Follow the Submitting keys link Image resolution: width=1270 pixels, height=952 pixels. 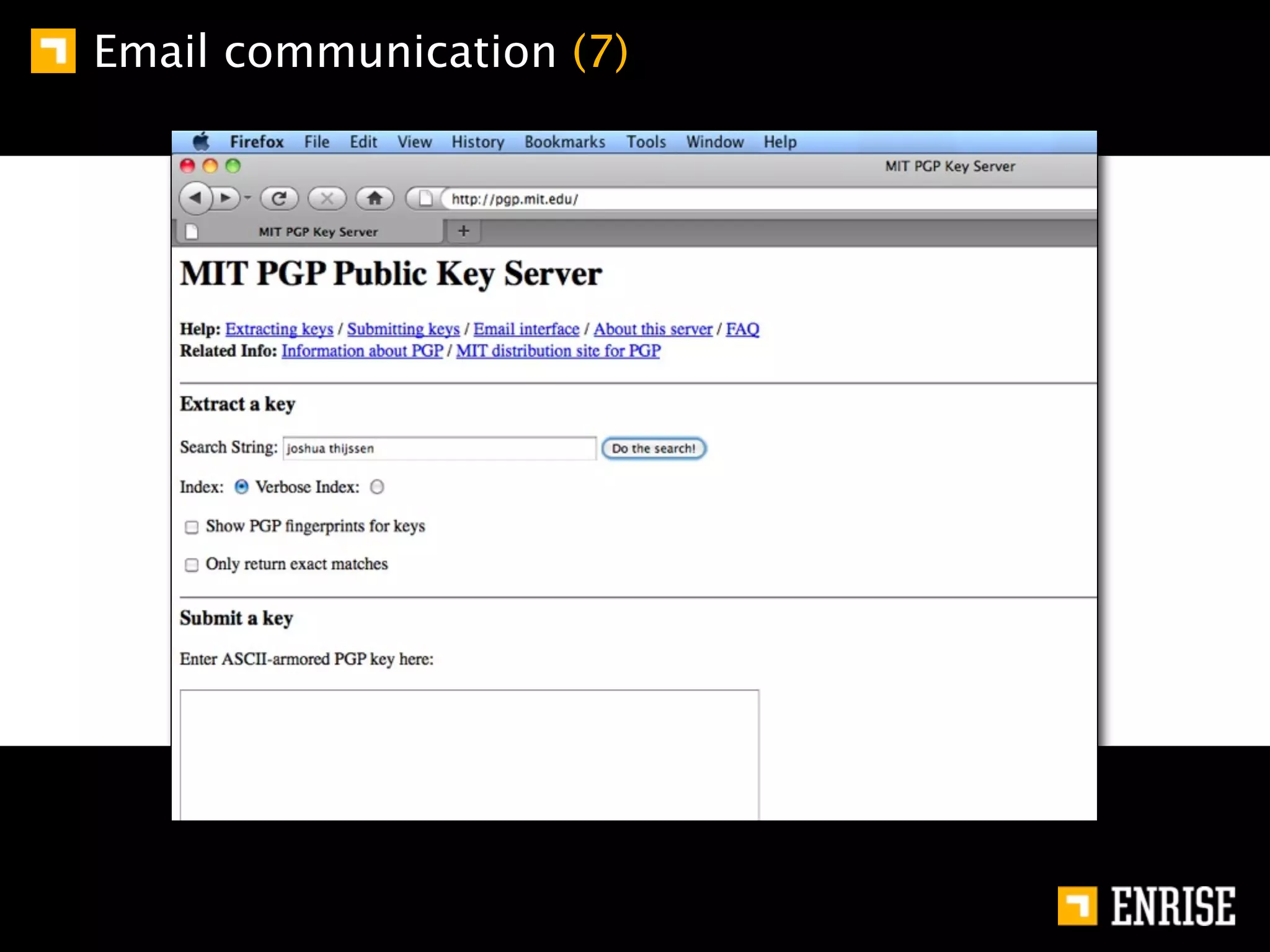(403, 329)
